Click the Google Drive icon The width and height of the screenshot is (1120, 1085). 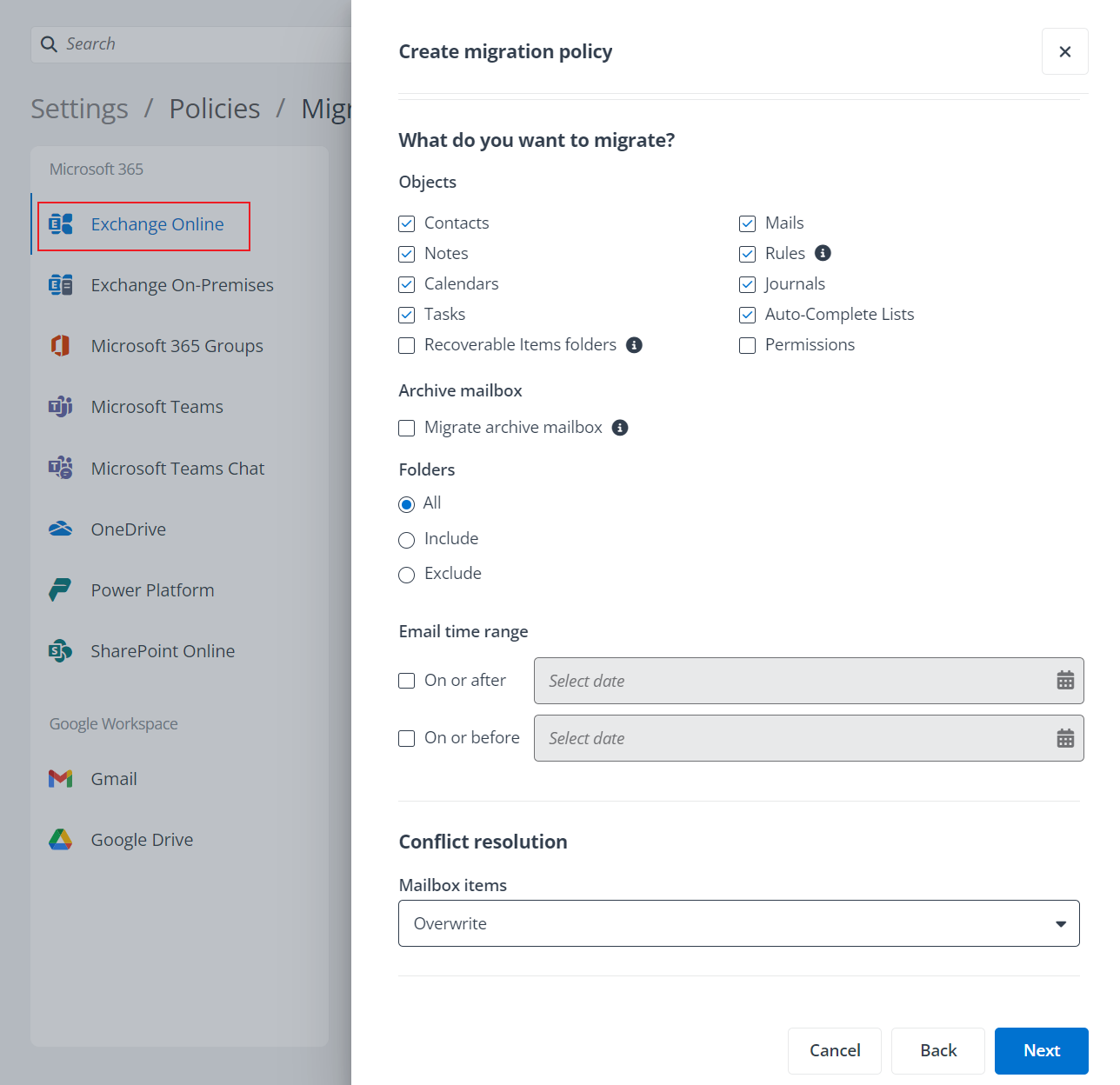click(x=59, y=839)
